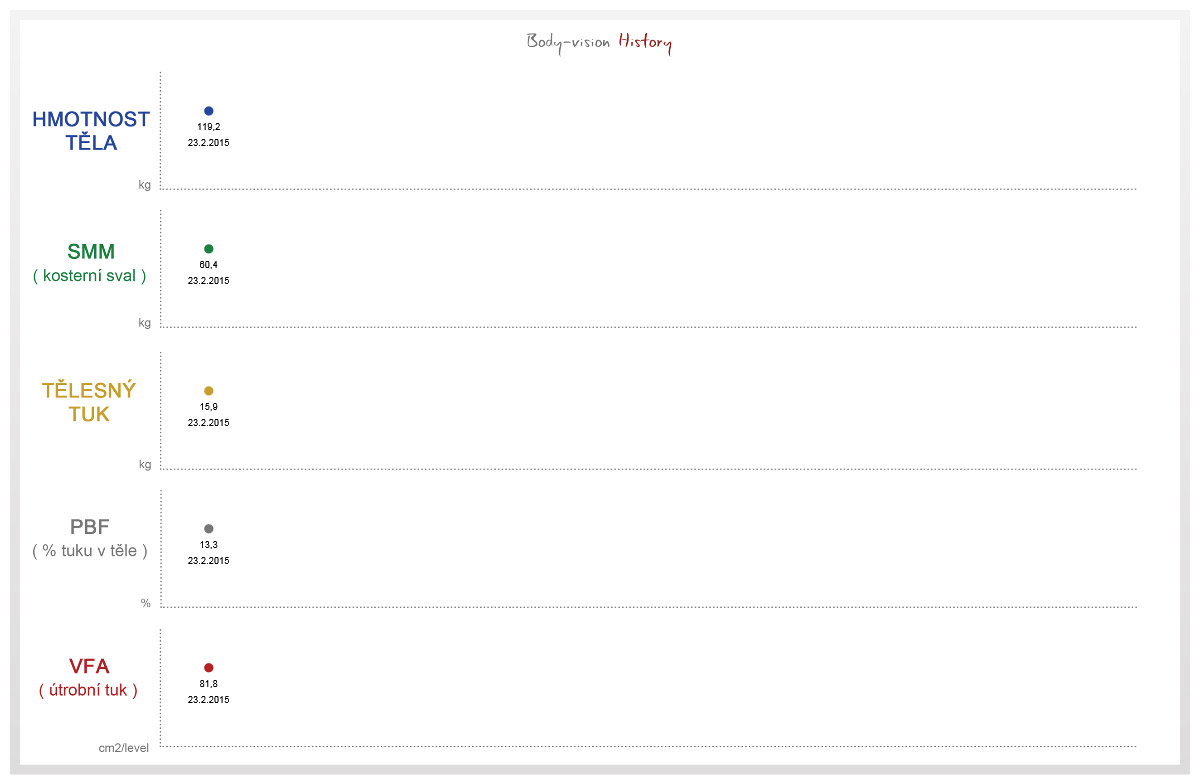Viewport: 1200px width, 784px height.
Task: Click the ( kosterní sval ) subtitle
Action: coord(90,276)
